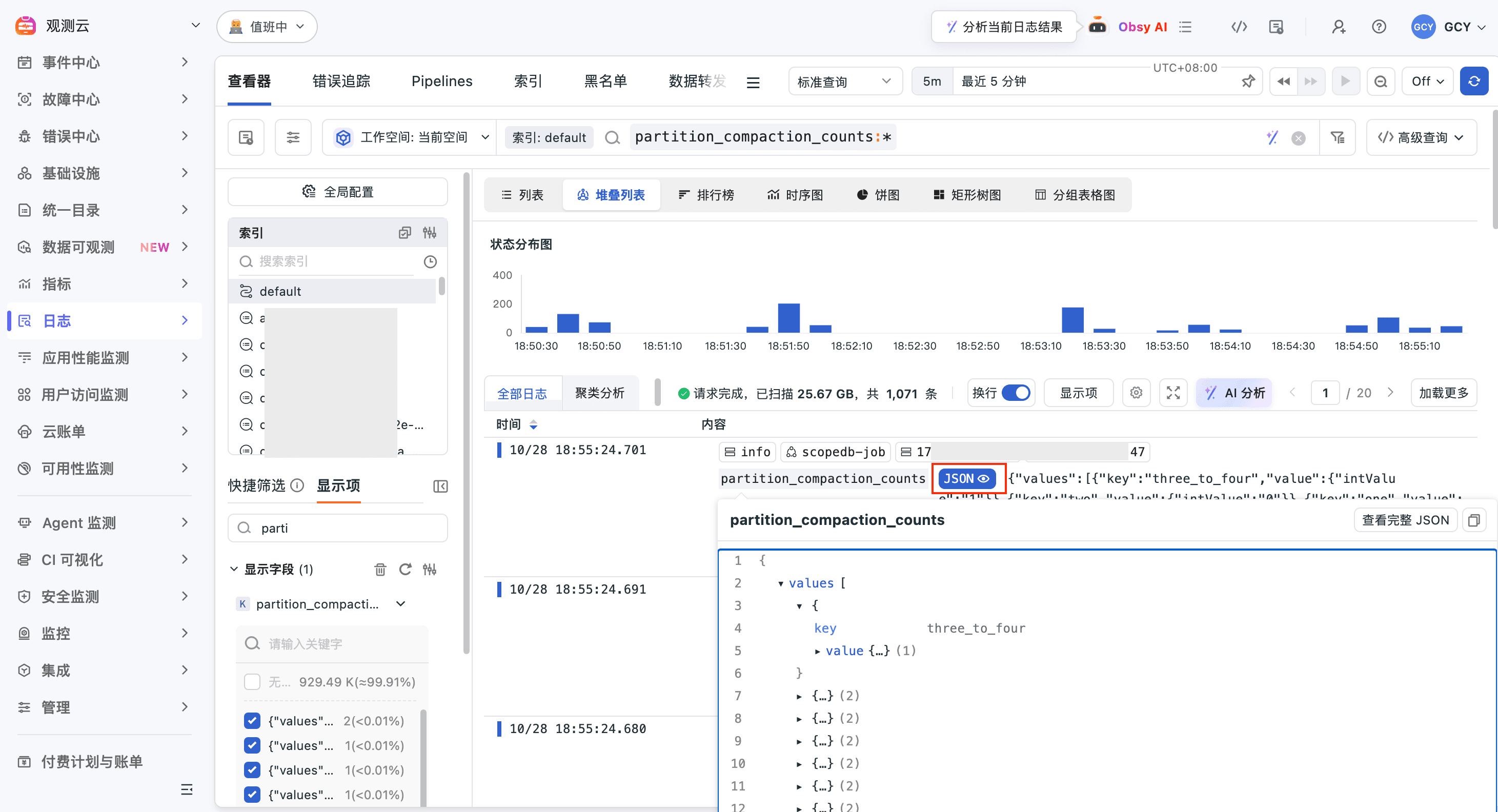Viewport: 1498px width, 812px height.
Task: Pin the current time range
Action: coord(1248,82)
